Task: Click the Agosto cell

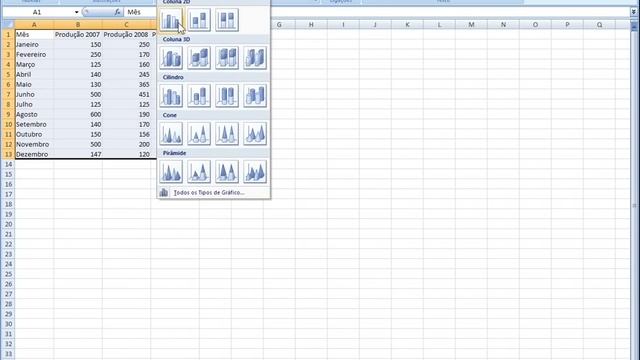Action: 34,114
